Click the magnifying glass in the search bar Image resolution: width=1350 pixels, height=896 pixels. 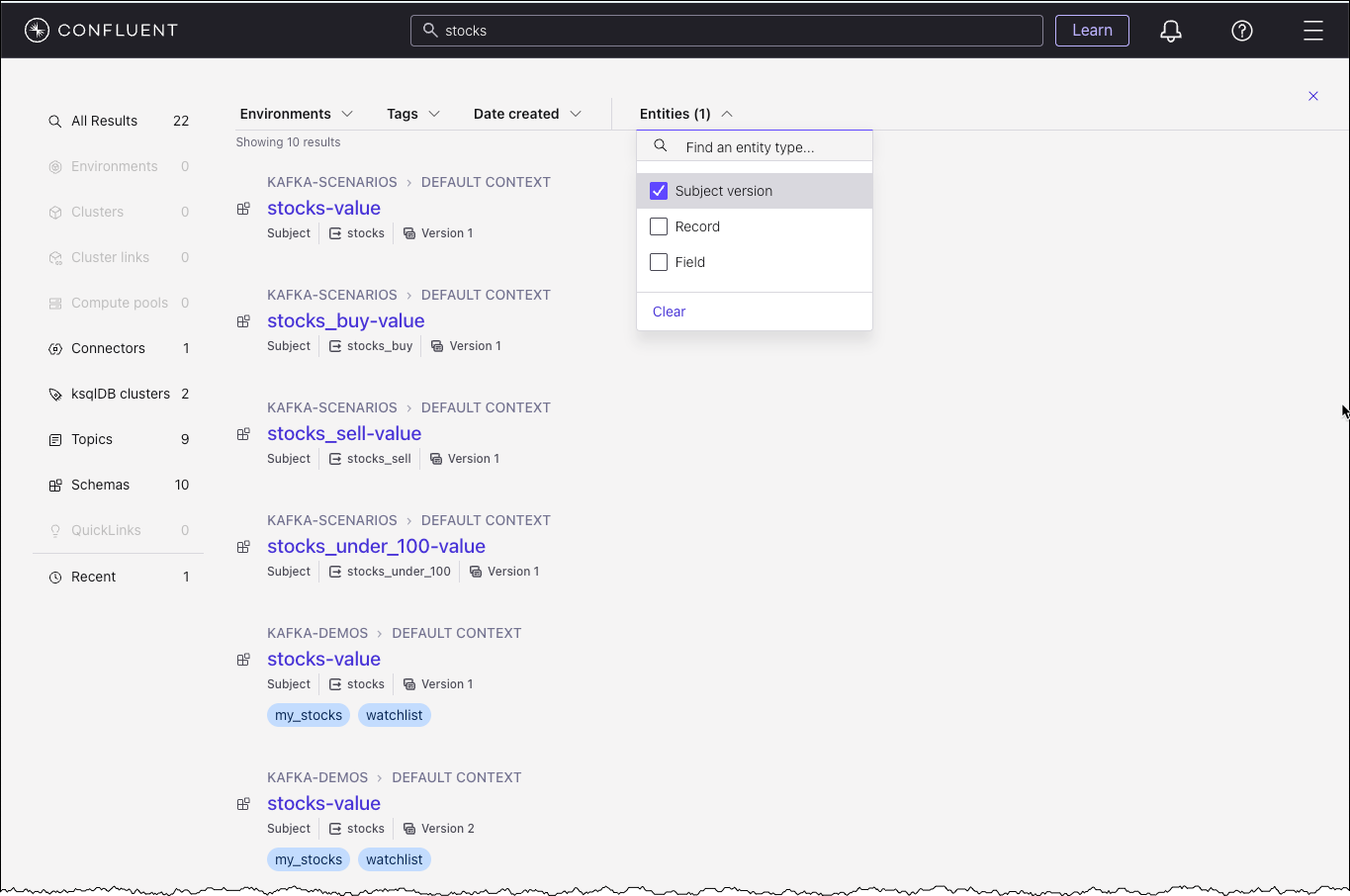pyautogui.click(x=429, y=31)
